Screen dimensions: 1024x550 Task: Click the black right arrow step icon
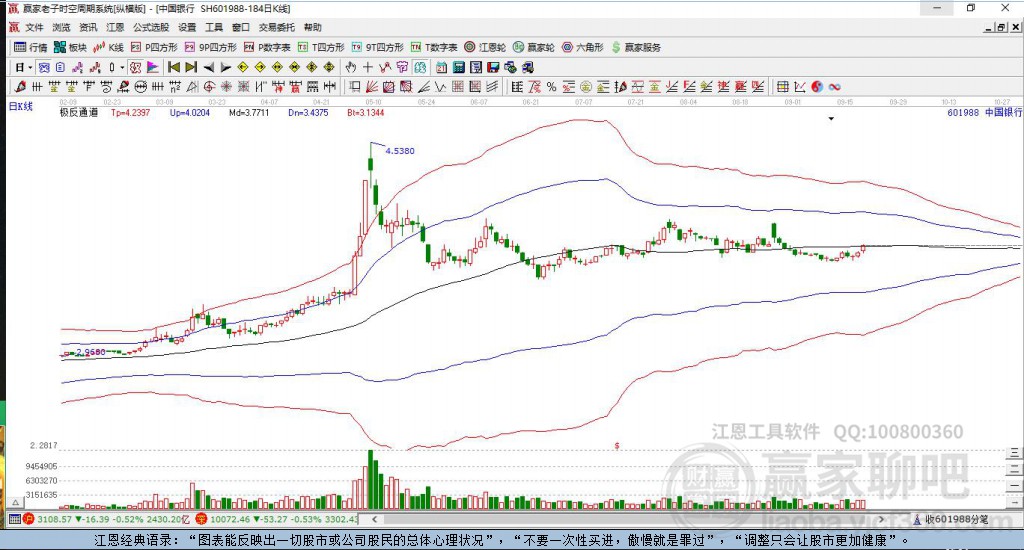point(226,67)
